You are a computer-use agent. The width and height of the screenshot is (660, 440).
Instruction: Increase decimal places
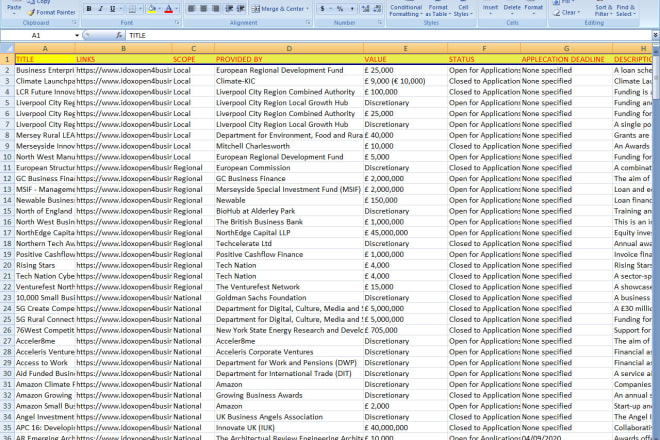pyautogui.click(x=365, y=9)
